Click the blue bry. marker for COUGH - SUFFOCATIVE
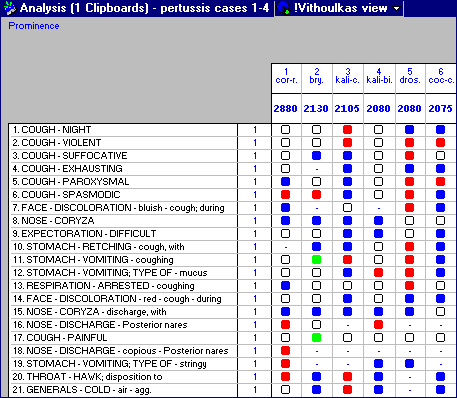Screen dimensions: 457x398 316,156
